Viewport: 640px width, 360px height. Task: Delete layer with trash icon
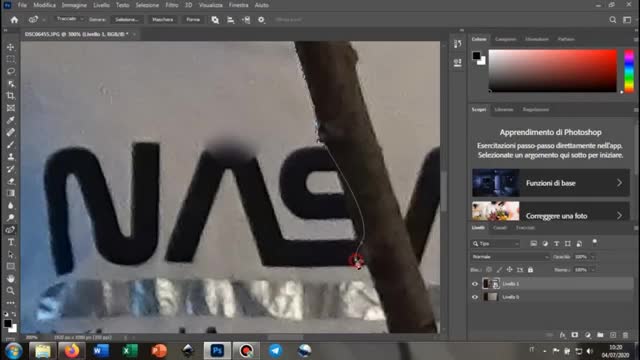click(x=625, y=335)
